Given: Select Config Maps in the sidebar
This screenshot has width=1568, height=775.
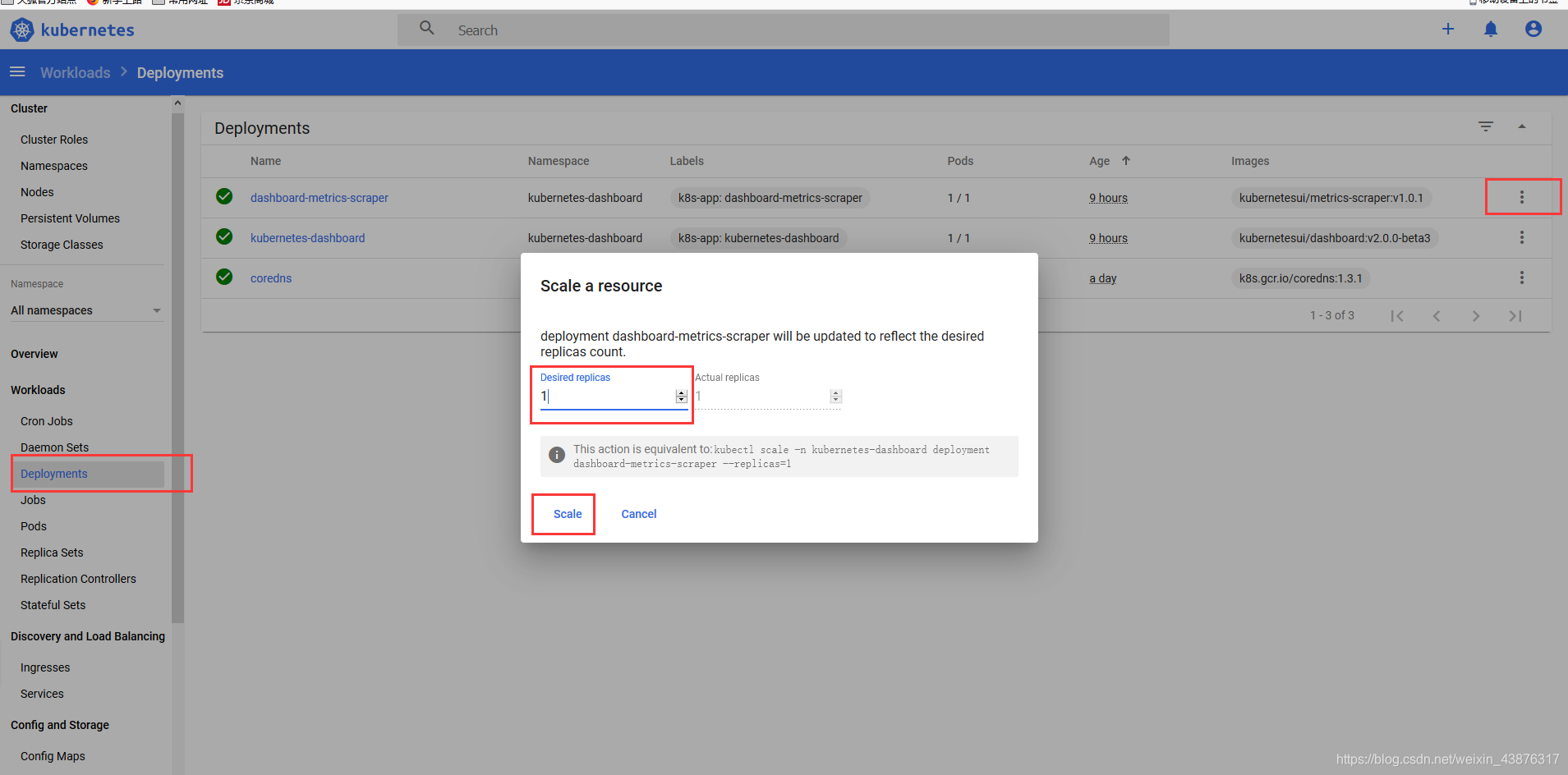Looking at the screenshot, I should [x=53, y=756].
